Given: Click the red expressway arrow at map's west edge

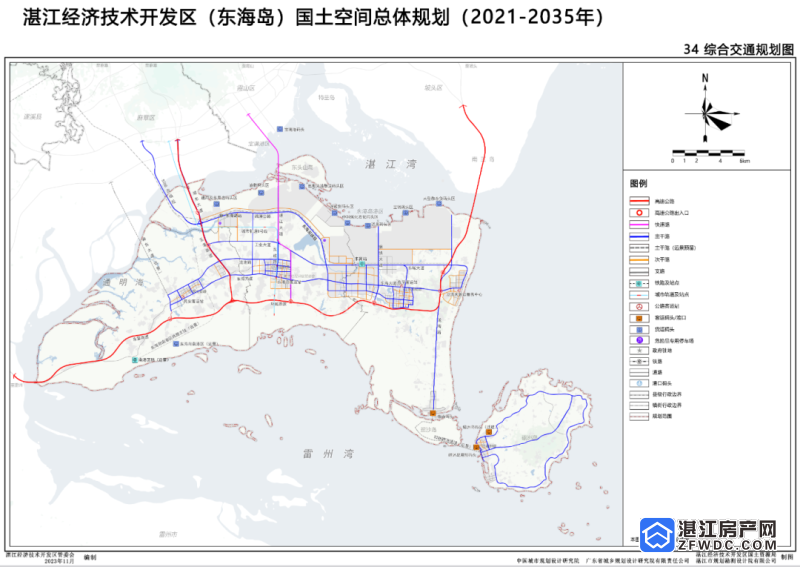Looking at the screenshot, I should 15,377.
